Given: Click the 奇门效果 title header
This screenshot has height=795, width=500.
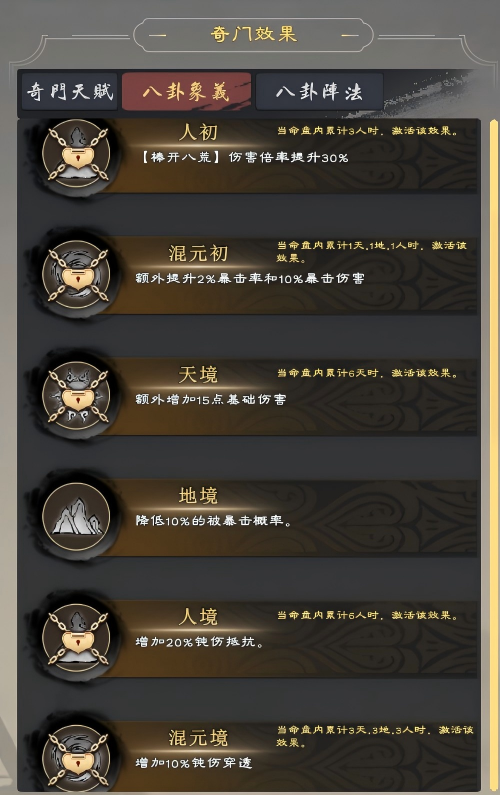Looking at the screenshot, I should coord(254,34).
